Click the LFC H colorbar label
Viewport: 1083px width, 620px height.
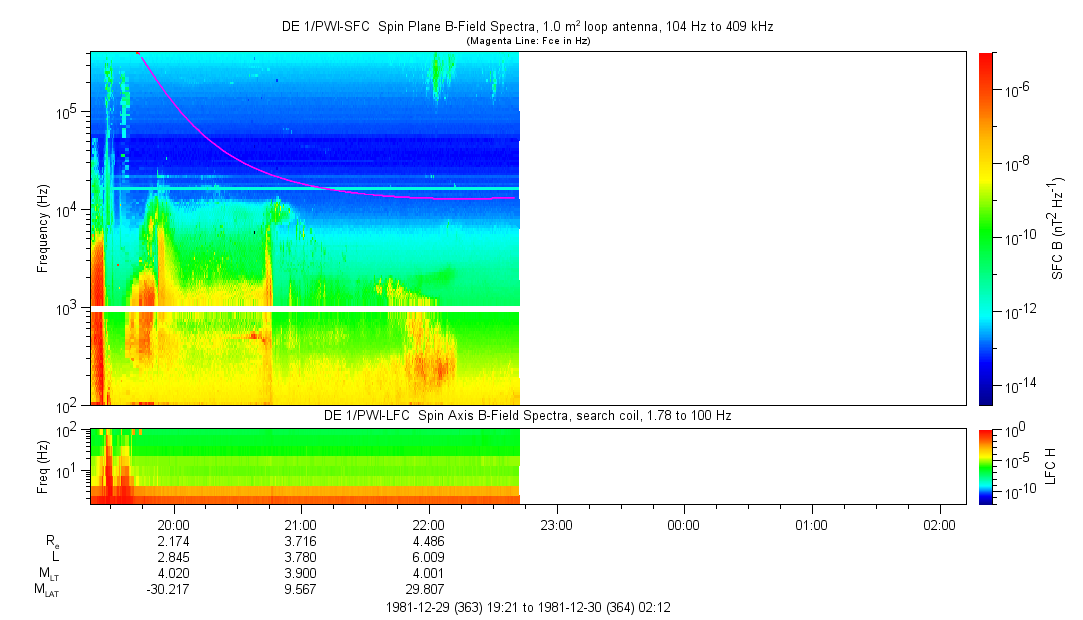click(1050, 465)
